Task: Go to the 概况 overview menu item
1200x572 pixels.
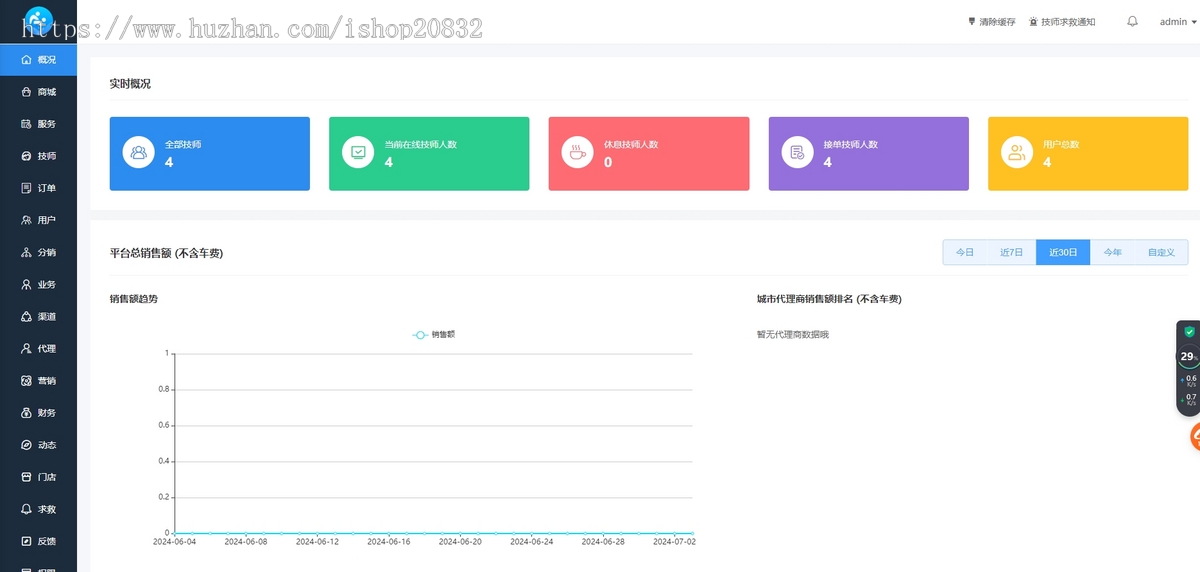Action: [38, 60]
